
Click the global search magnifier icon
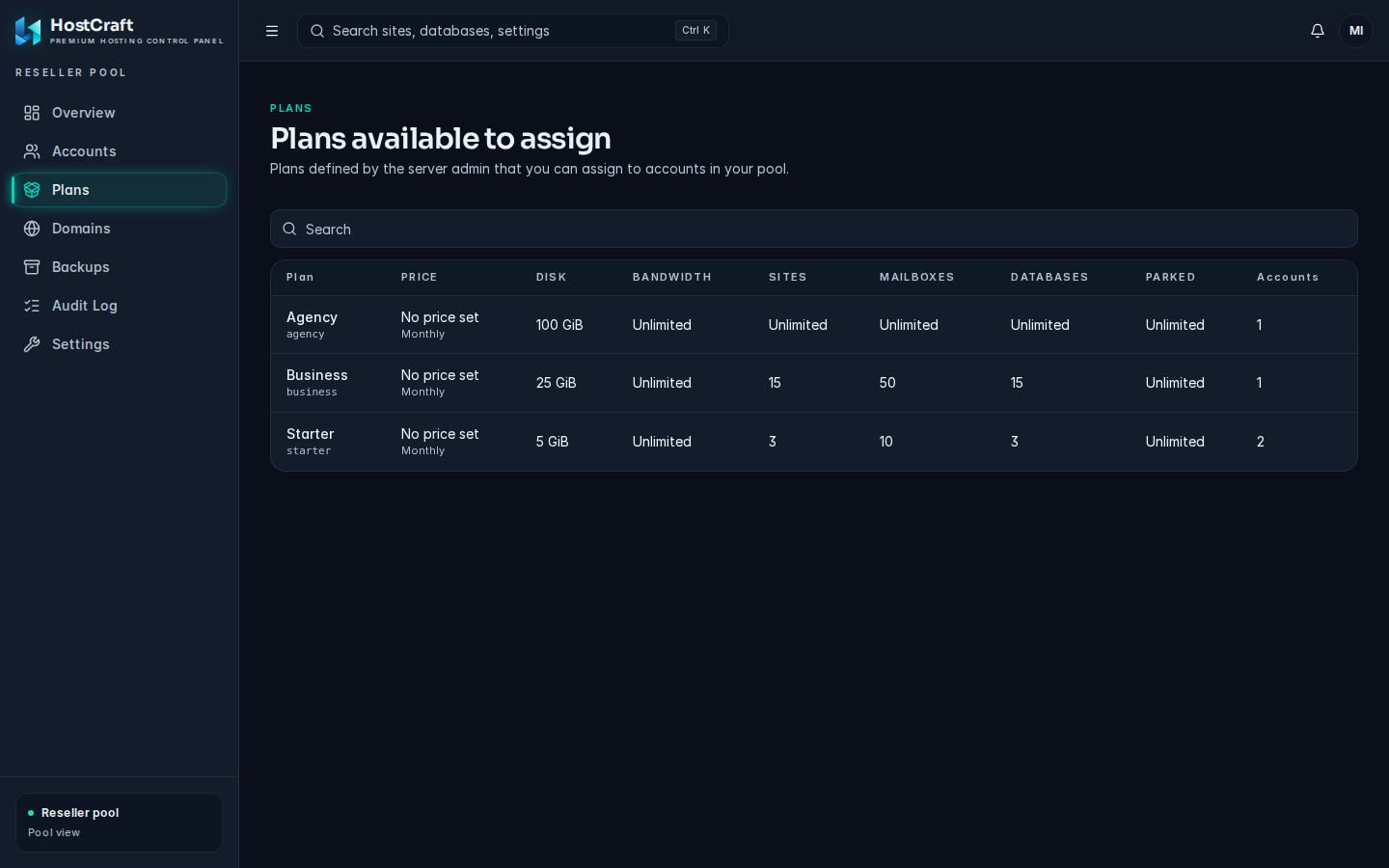tap(317, 31)
